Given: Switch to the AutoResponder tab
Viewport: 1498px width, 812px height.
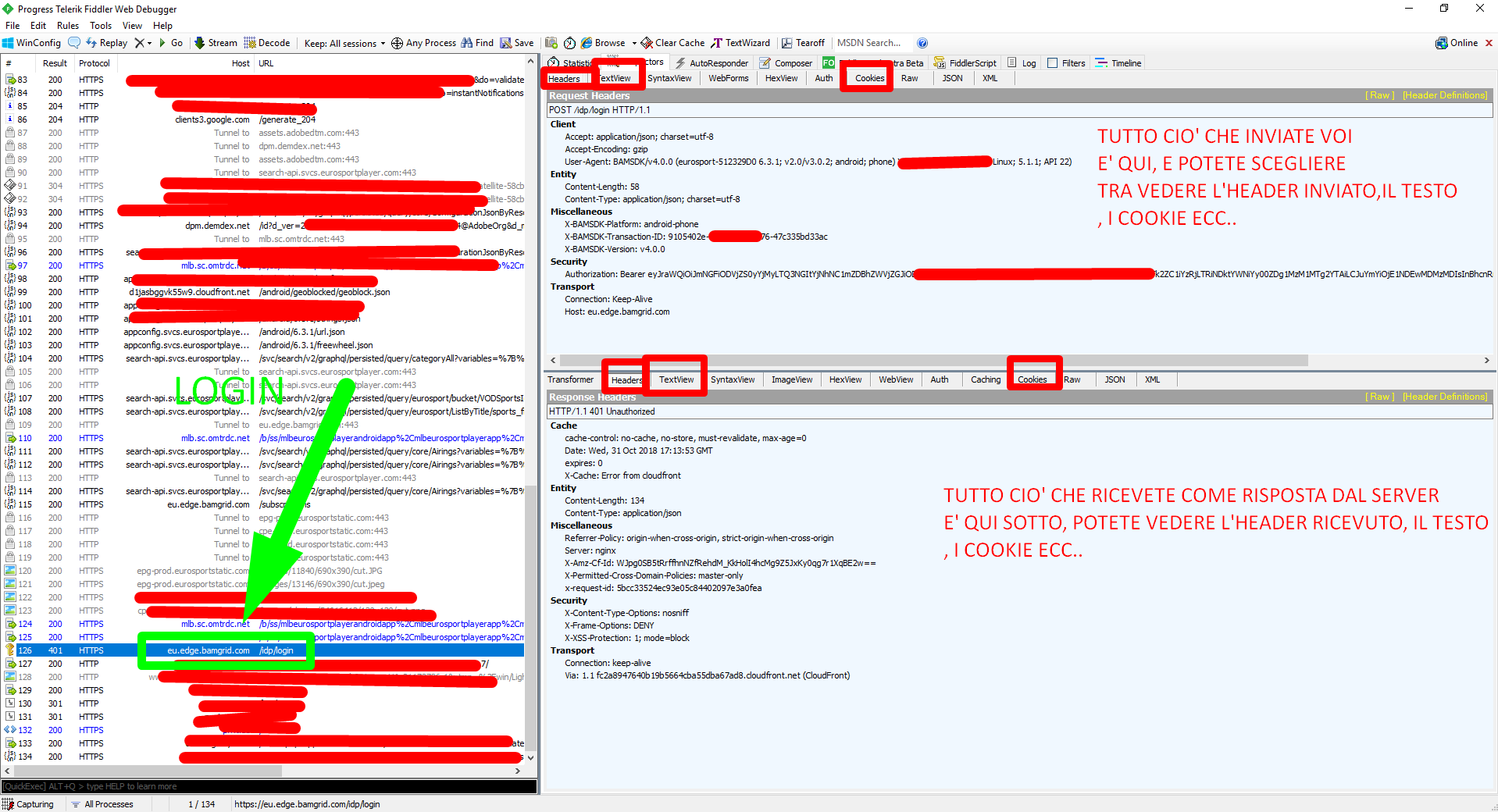Looking at the screenshot, I should tap(712, 63).
